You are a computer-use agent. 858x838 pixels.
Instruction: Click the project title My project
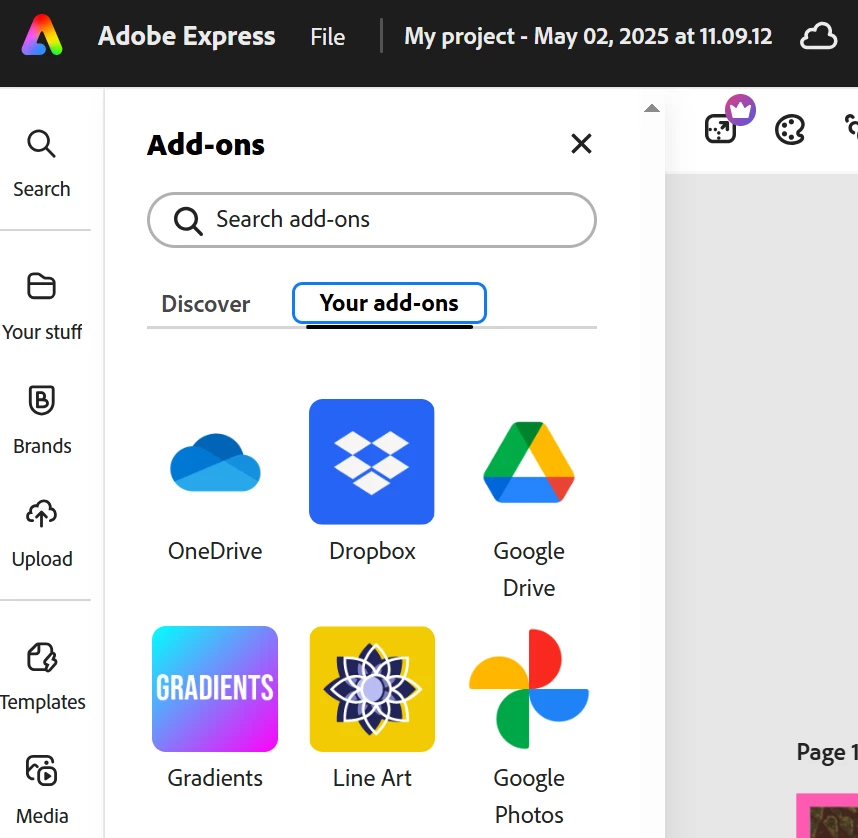[588, 37]
